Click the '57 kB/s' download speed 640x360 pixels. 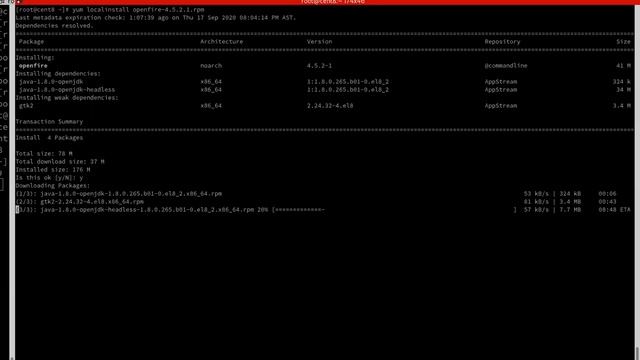click(x=536, y=210)
